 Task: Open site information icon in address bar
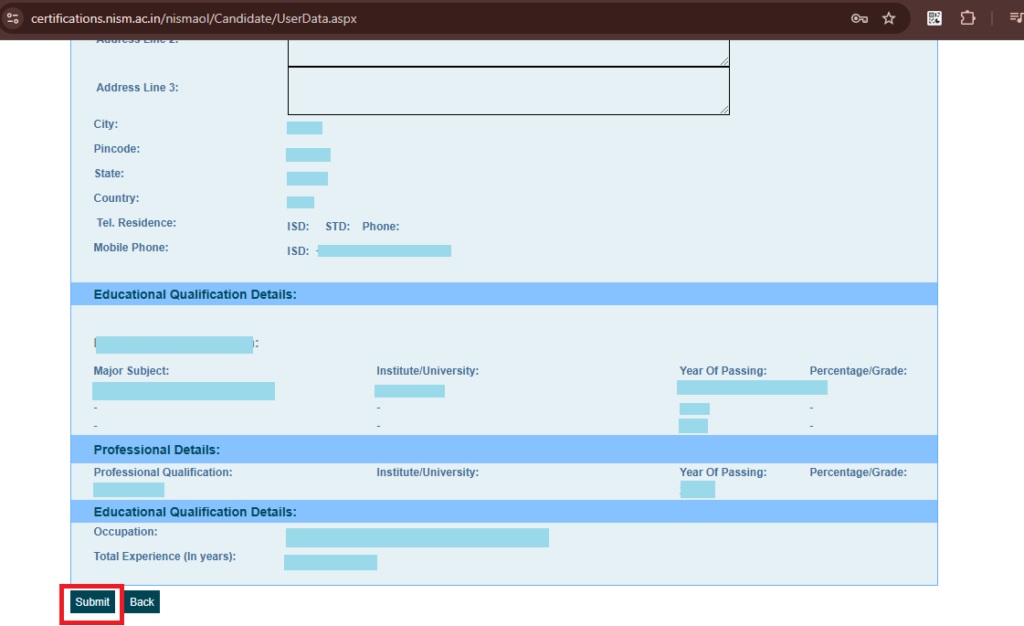(12, 18)
